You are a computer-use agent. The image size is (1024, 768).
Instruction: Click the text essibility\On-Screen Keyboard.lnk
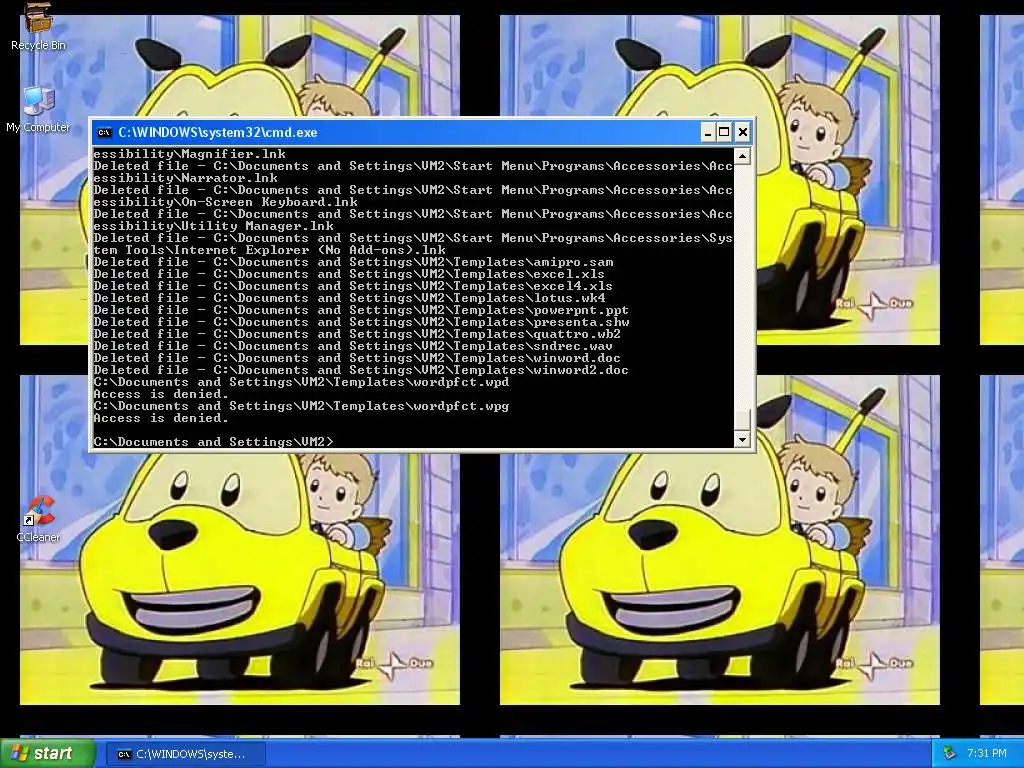point(225,202)
